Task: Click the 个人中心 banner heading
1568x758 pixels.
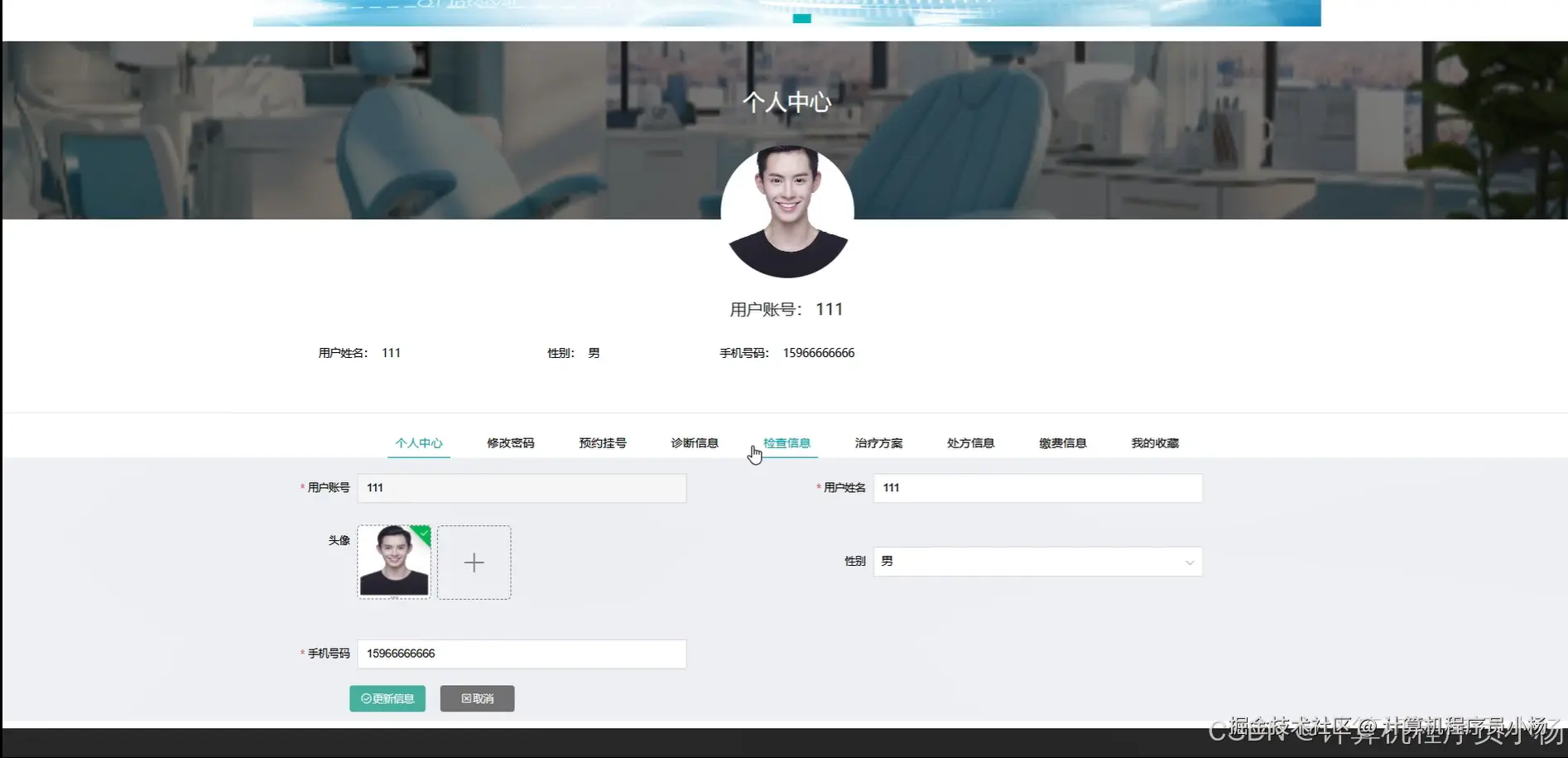Action: pos(786,102)
